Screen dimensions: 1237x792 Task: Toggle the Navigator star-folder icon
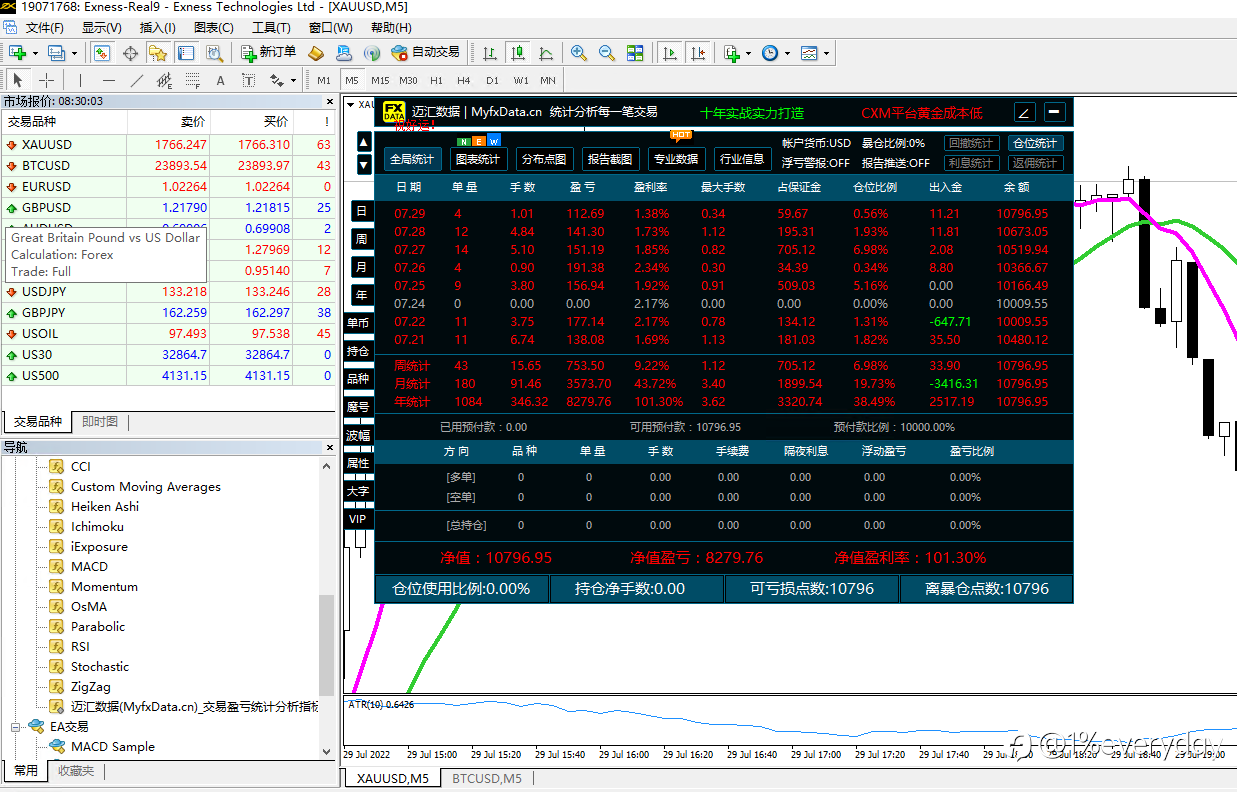[158, 53]
